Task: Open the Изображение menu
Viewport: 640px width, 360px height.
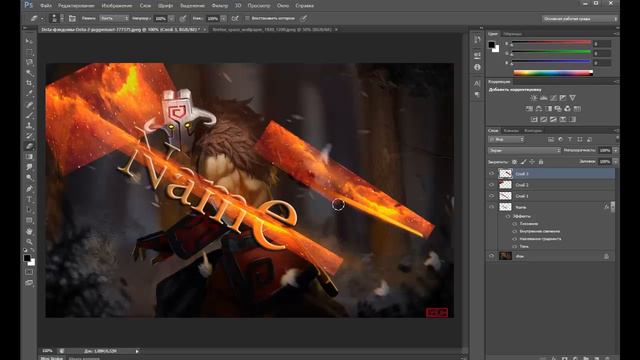Action: 117,6
